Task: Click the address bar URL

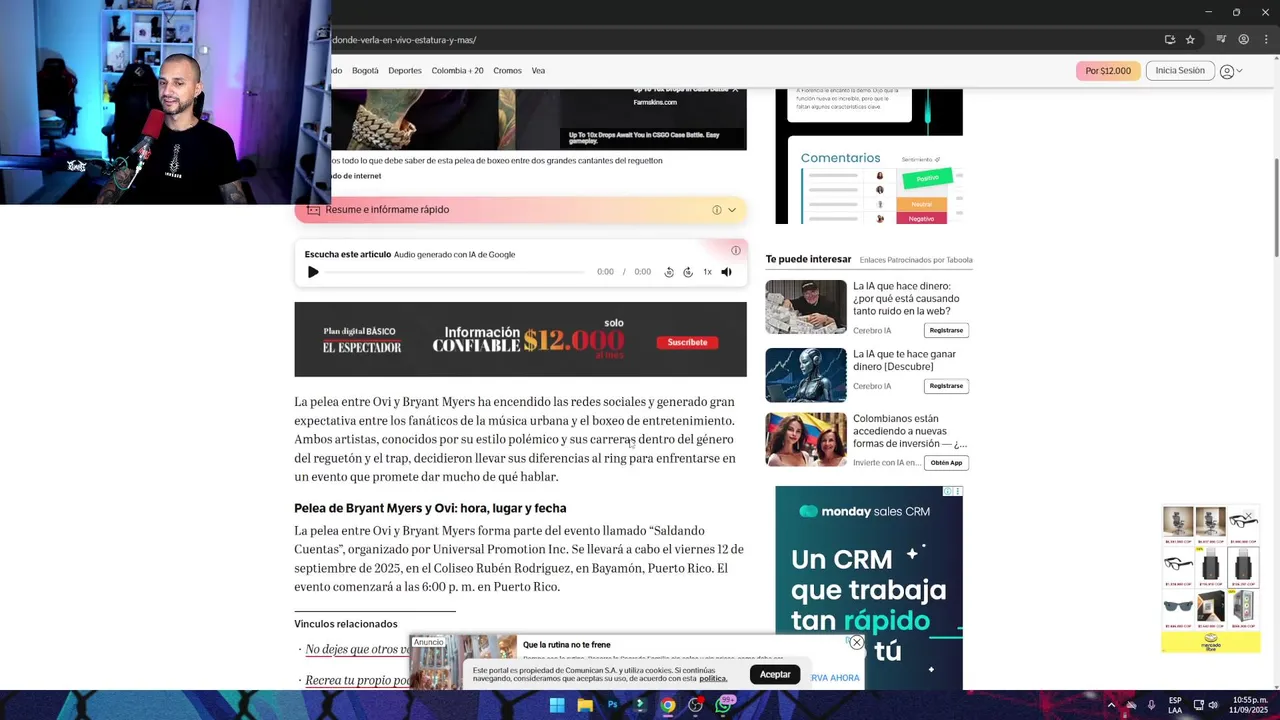Action: 404,40
